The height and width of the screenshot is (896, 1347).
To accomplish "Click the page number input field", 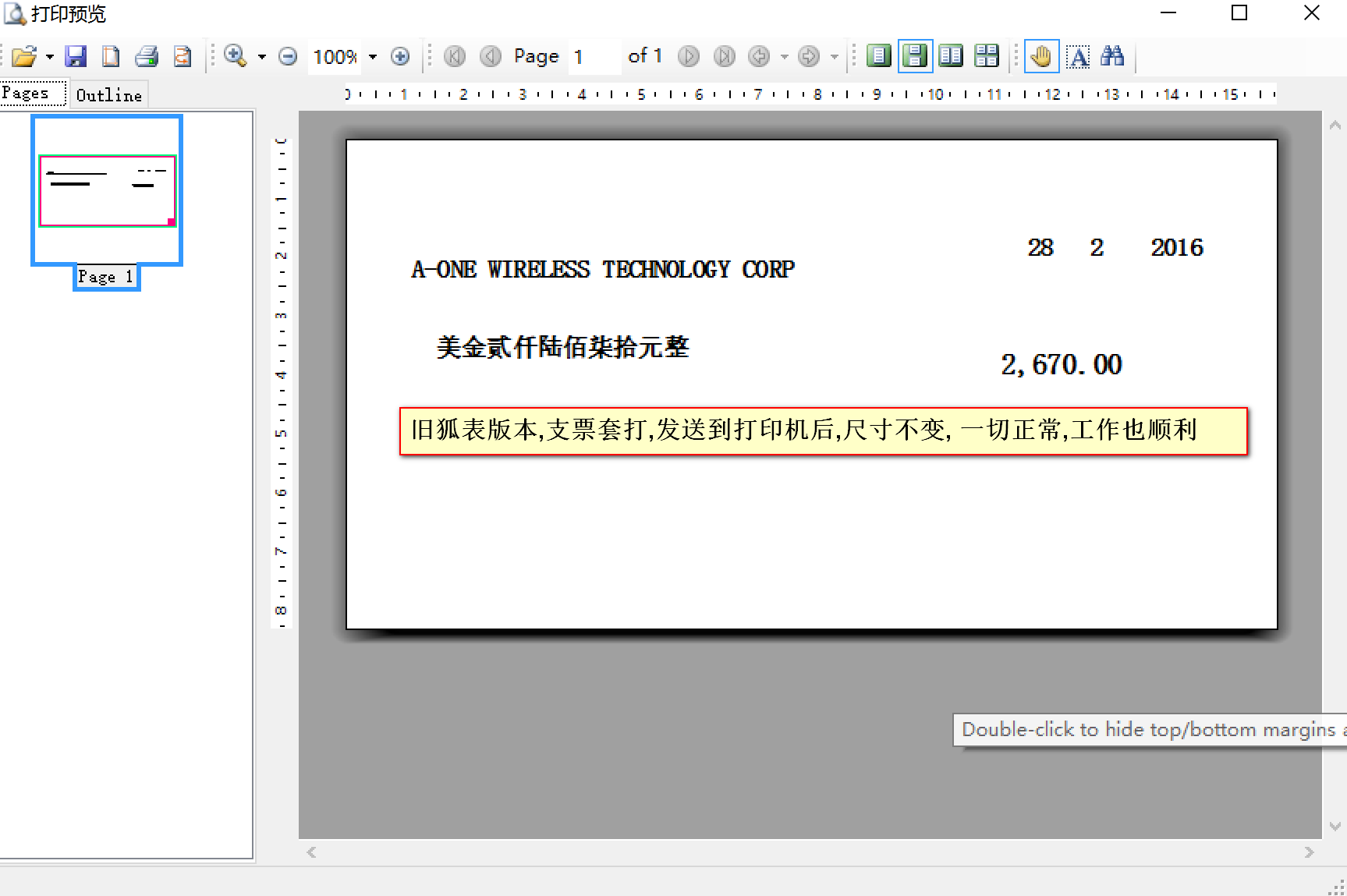I will click(x=594, y=56).
